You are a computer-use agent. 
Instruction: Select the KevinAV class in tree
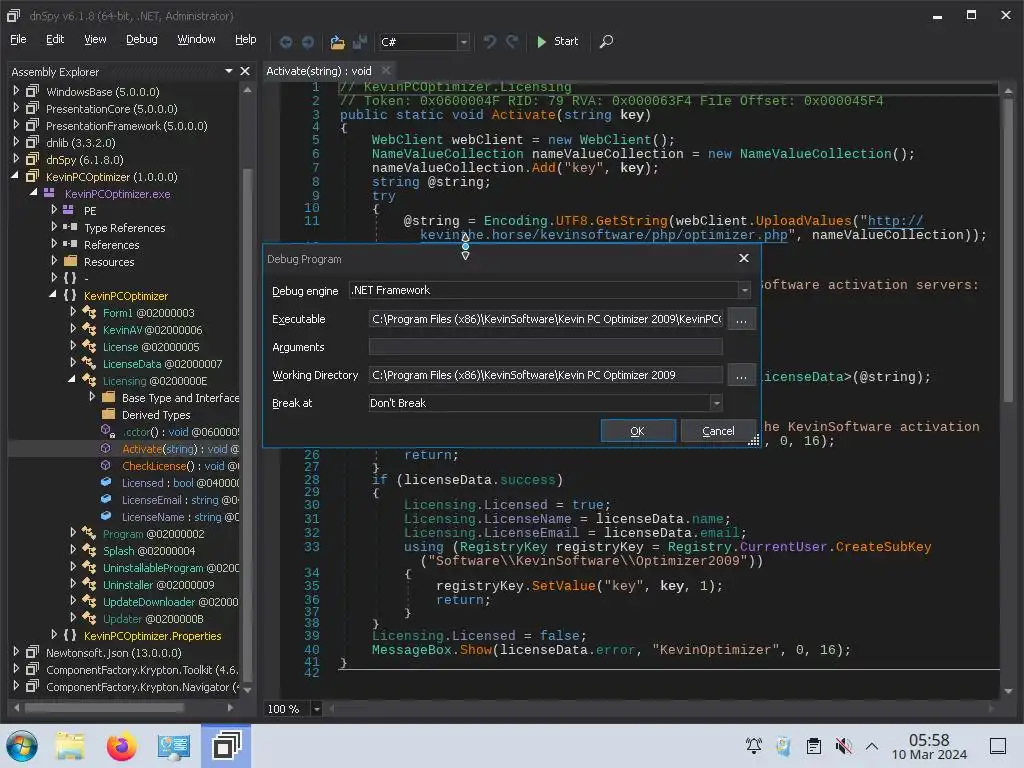pos(152,330)
